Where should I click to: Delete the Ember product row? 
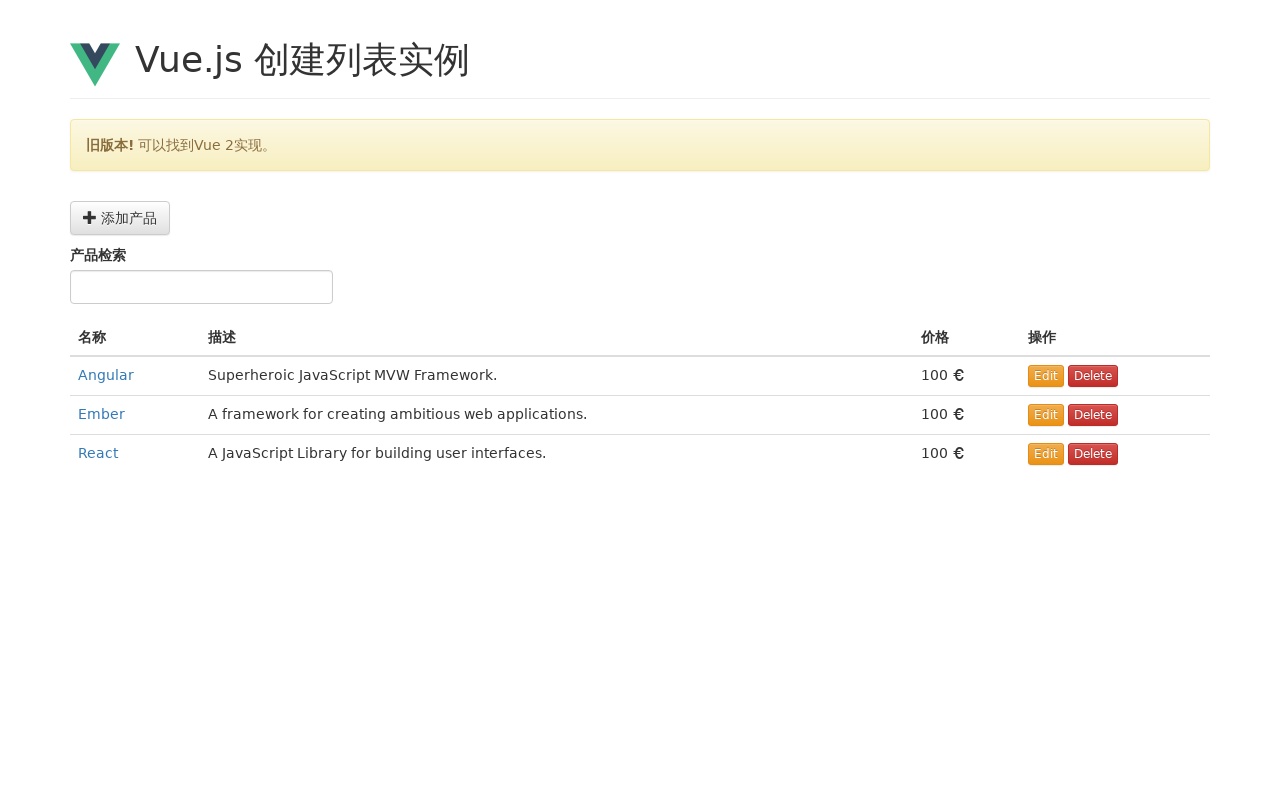[1093, 415]
